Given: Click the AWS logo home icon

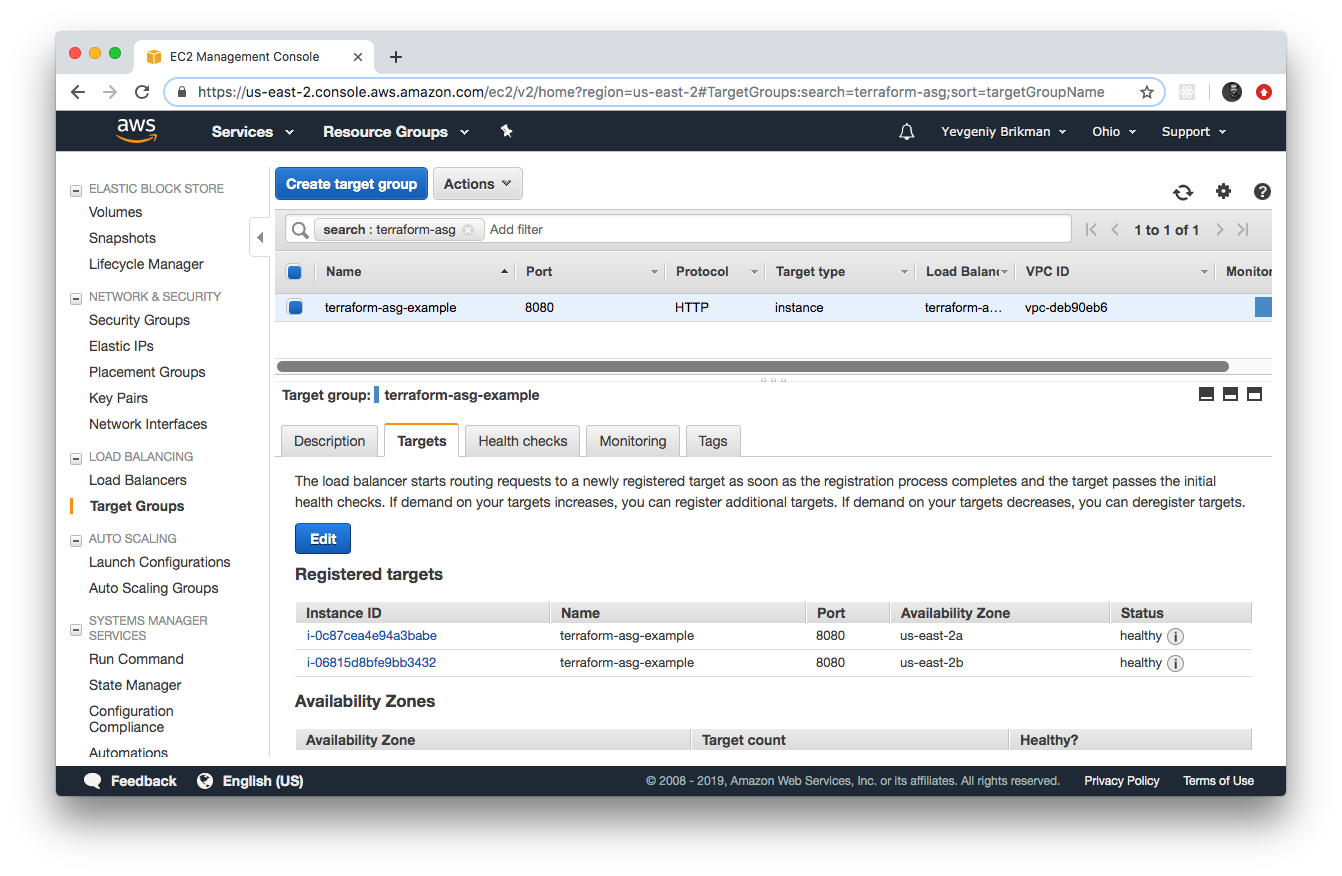Looking at the screenshot, I should click(136, 131).
